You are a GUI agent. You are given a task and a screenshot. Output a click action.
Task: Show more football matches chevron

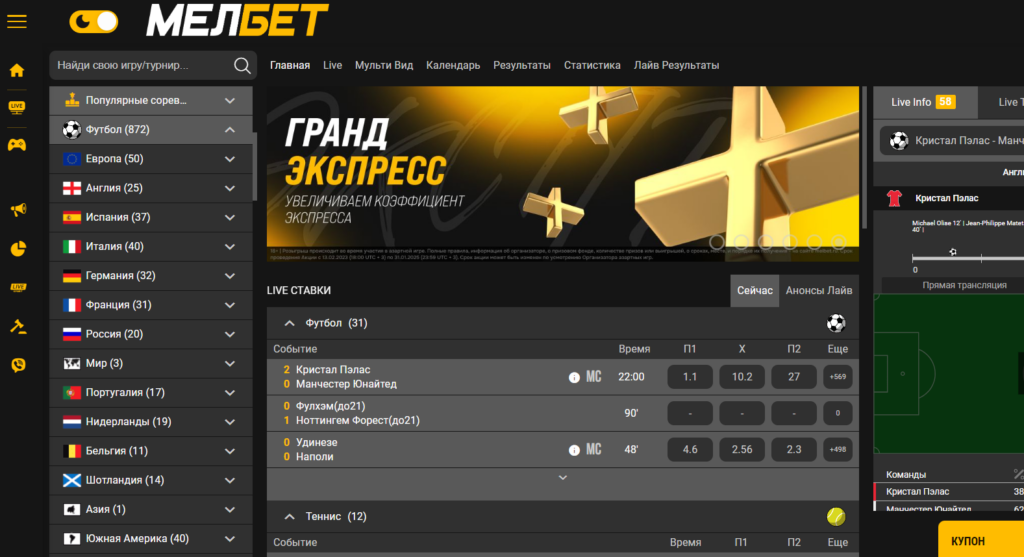click(563, 478)
